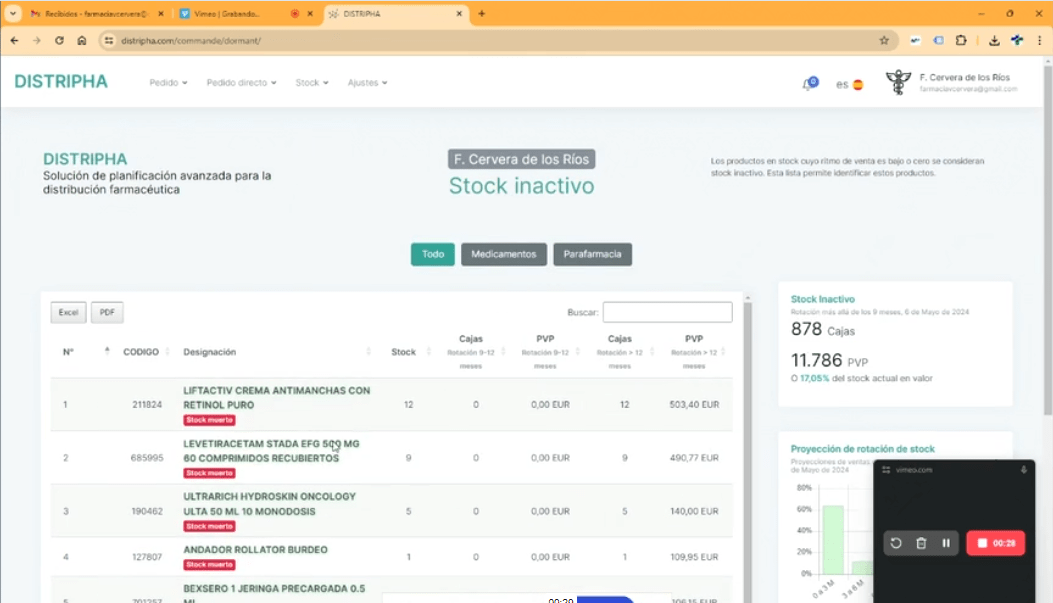The height and width of the screenshot is (603, 1053).
Task: Open a new browser tab
Action: (482, 13)
